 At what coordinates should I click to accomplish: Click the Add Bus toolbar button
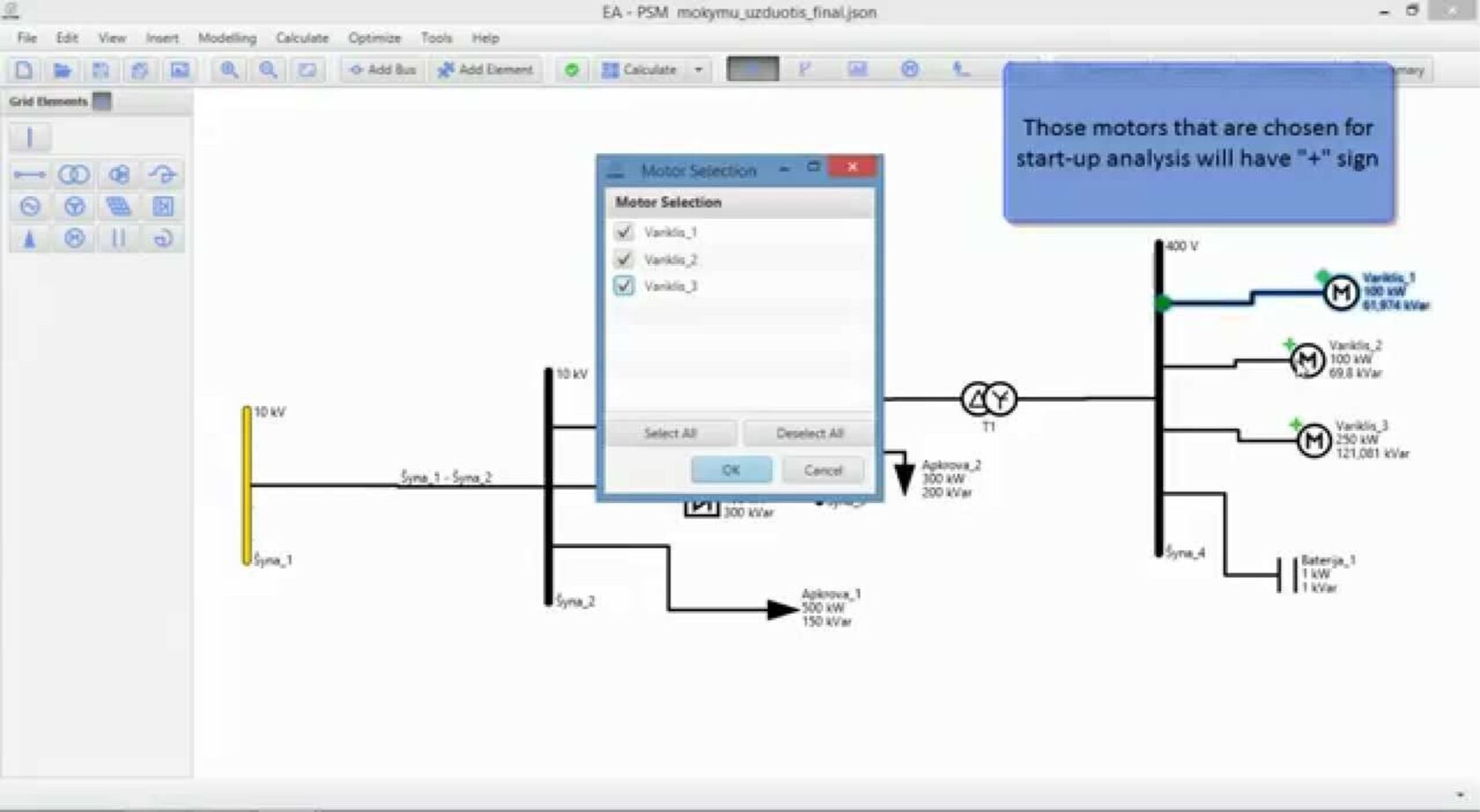pyautogui.click(x=382, y=70)
